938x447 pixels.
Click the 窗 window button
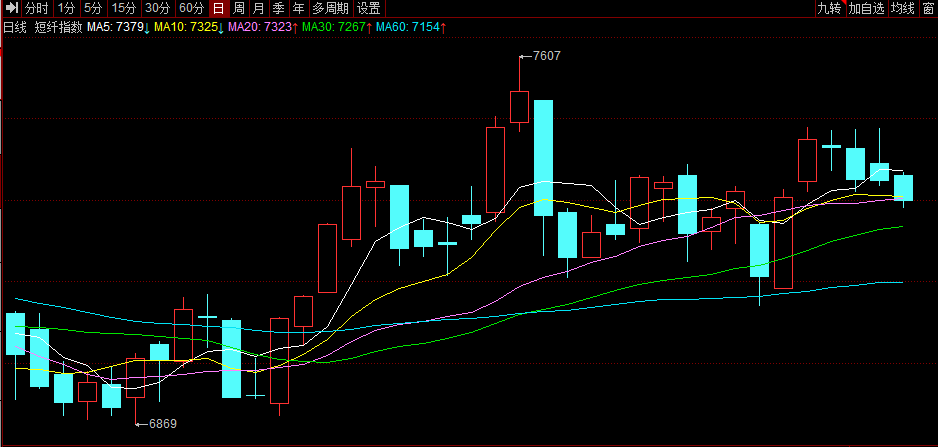click(x=928, y=8)
